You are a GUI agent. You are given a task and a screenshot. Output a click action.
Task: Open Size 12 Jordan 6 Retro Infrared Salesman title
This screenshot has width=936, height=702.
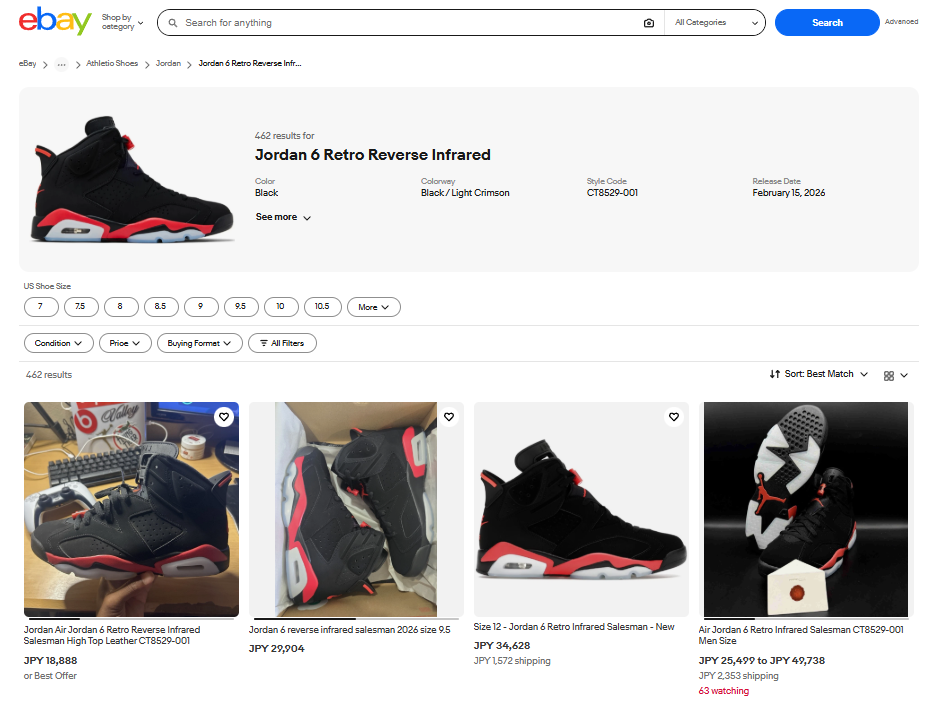coord(574,627)
